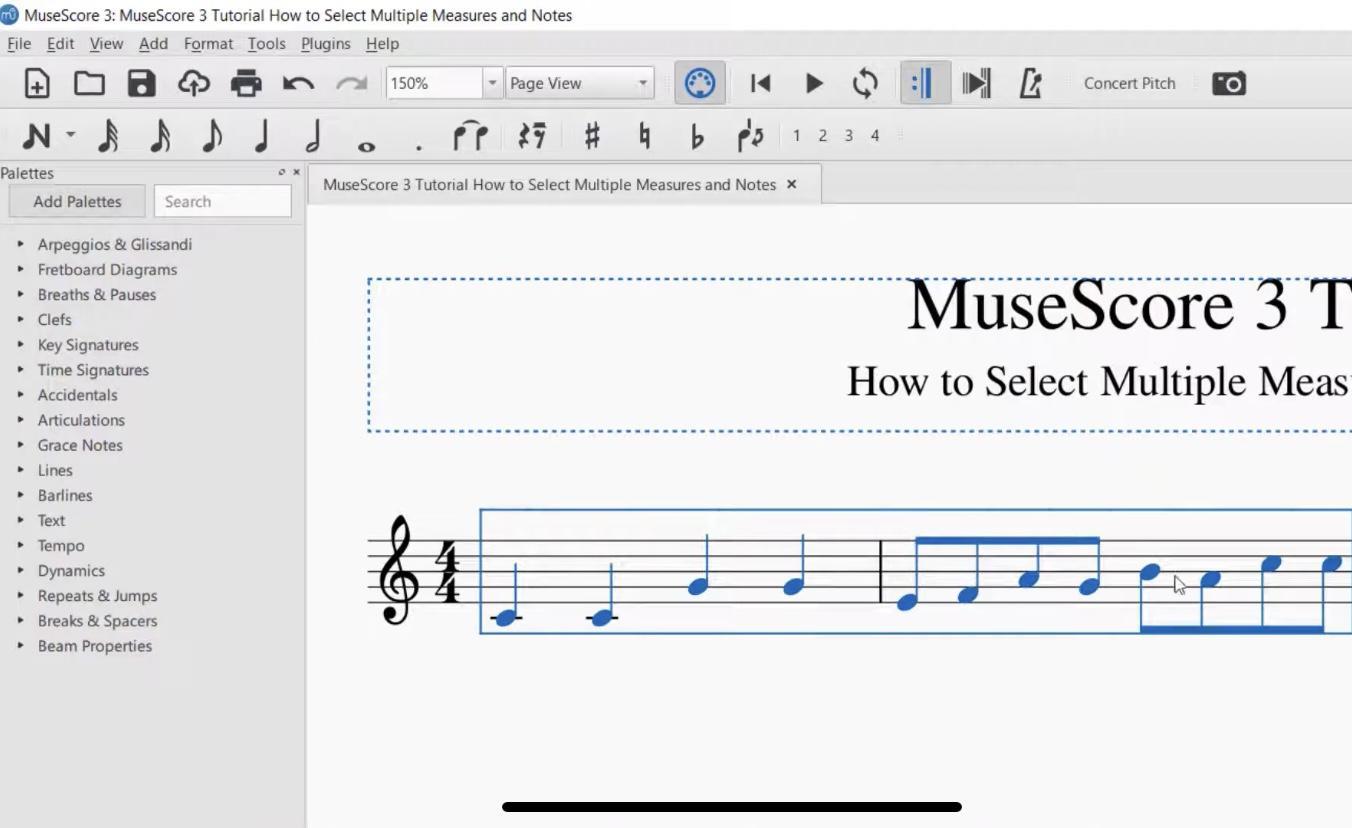Viewport: 1352px width, 828px height.
Task: Undock the Palettes panel
Action: pos(281,173)
